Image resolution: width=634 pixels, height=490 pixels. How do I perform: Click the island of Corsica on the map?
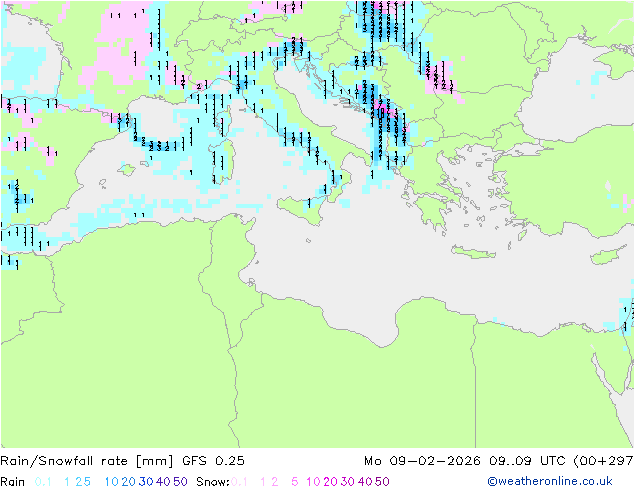tap(223, 120)
